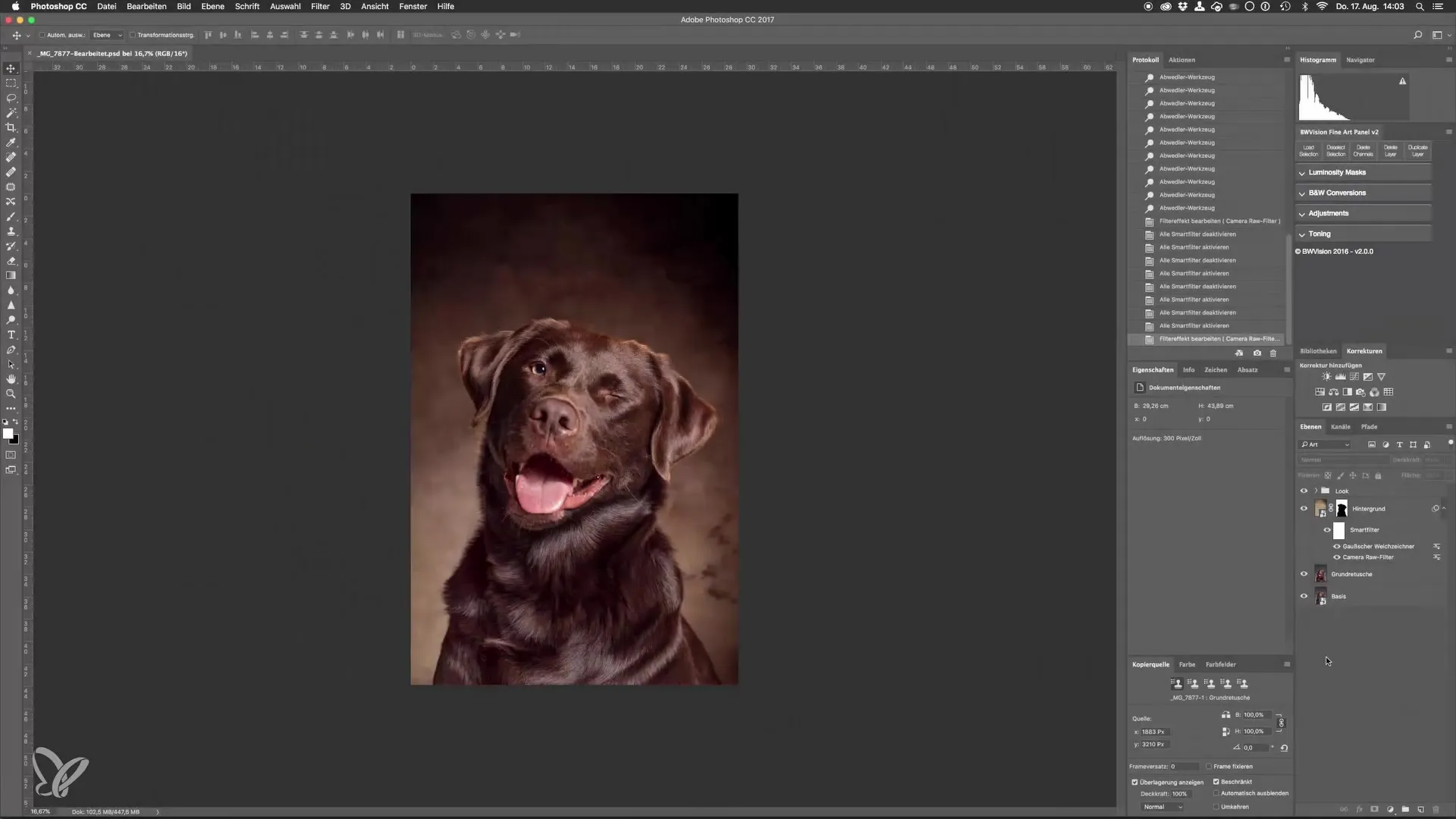Open the Normal overlay blend mode dropdown
The image size is (1456, 819).
point(1162,807)
